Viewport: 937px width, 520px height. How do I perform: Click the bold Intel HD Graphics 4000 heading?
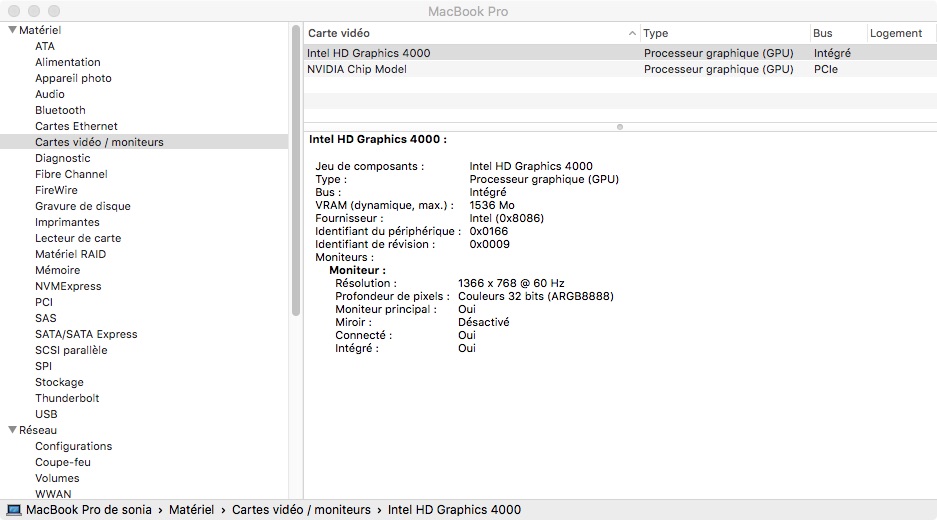tap(378, 139)
